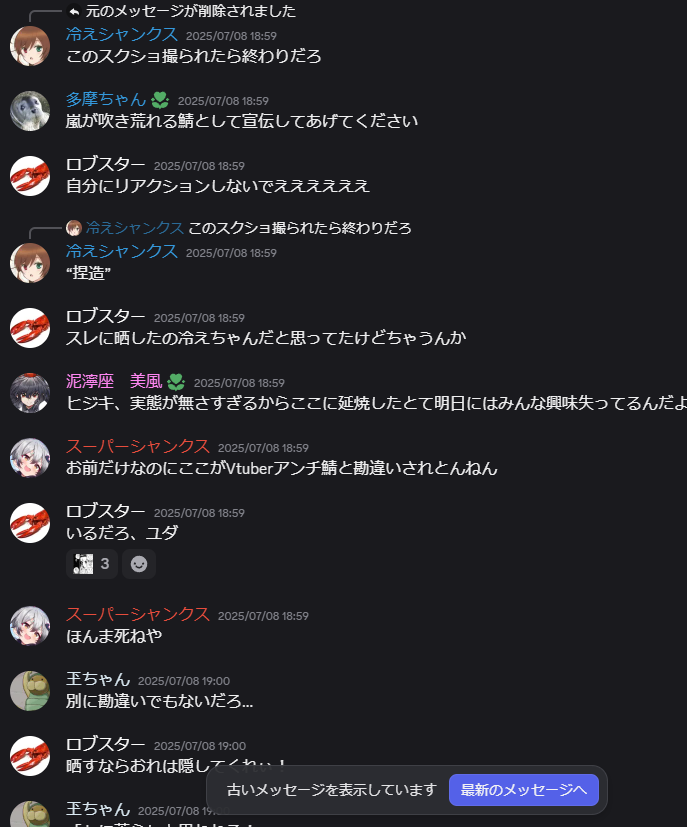Open 泥濘座 美風 dark-haired avatar
The width and height of the screenshot is (687, 827).
pos(30,393)
